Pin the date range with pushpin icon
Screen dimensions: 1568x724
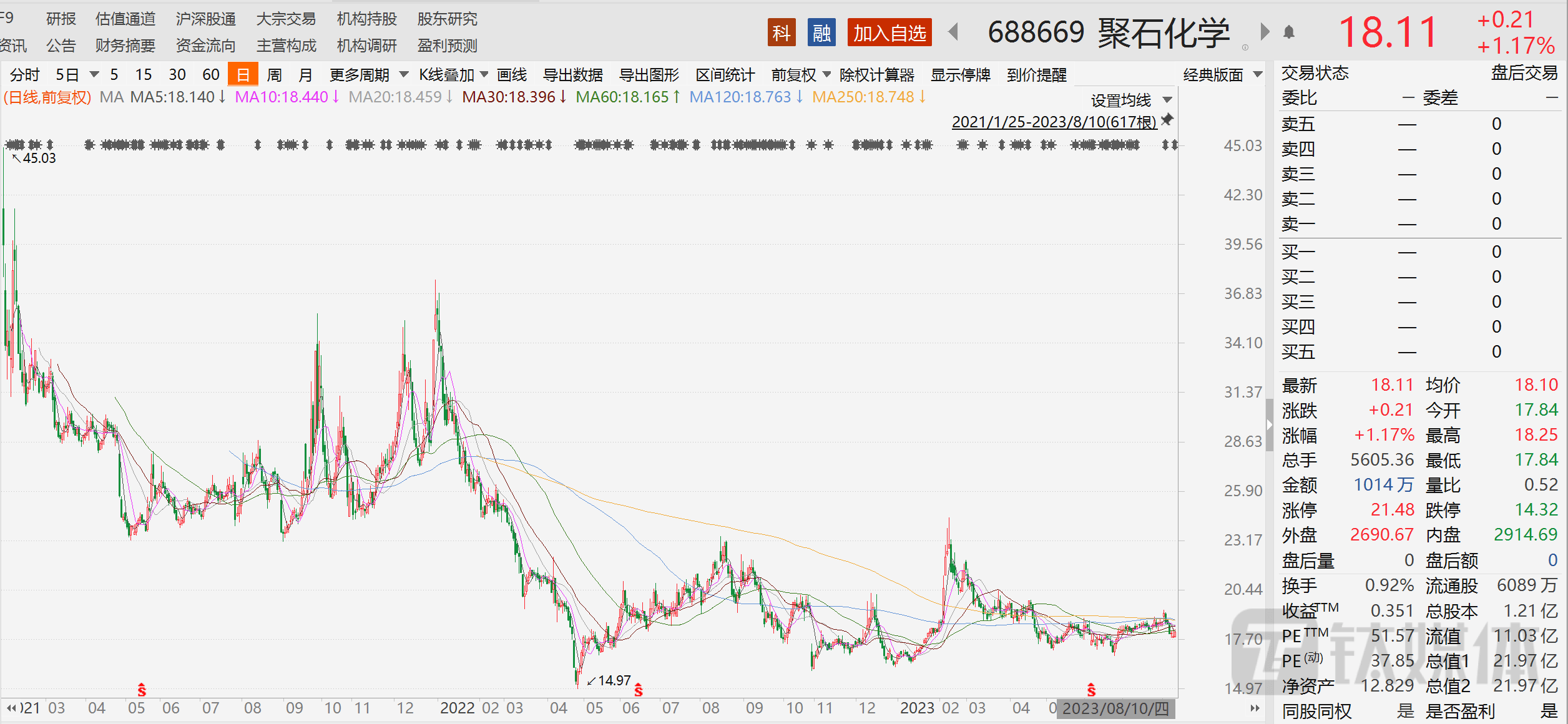coord(1167,120)
